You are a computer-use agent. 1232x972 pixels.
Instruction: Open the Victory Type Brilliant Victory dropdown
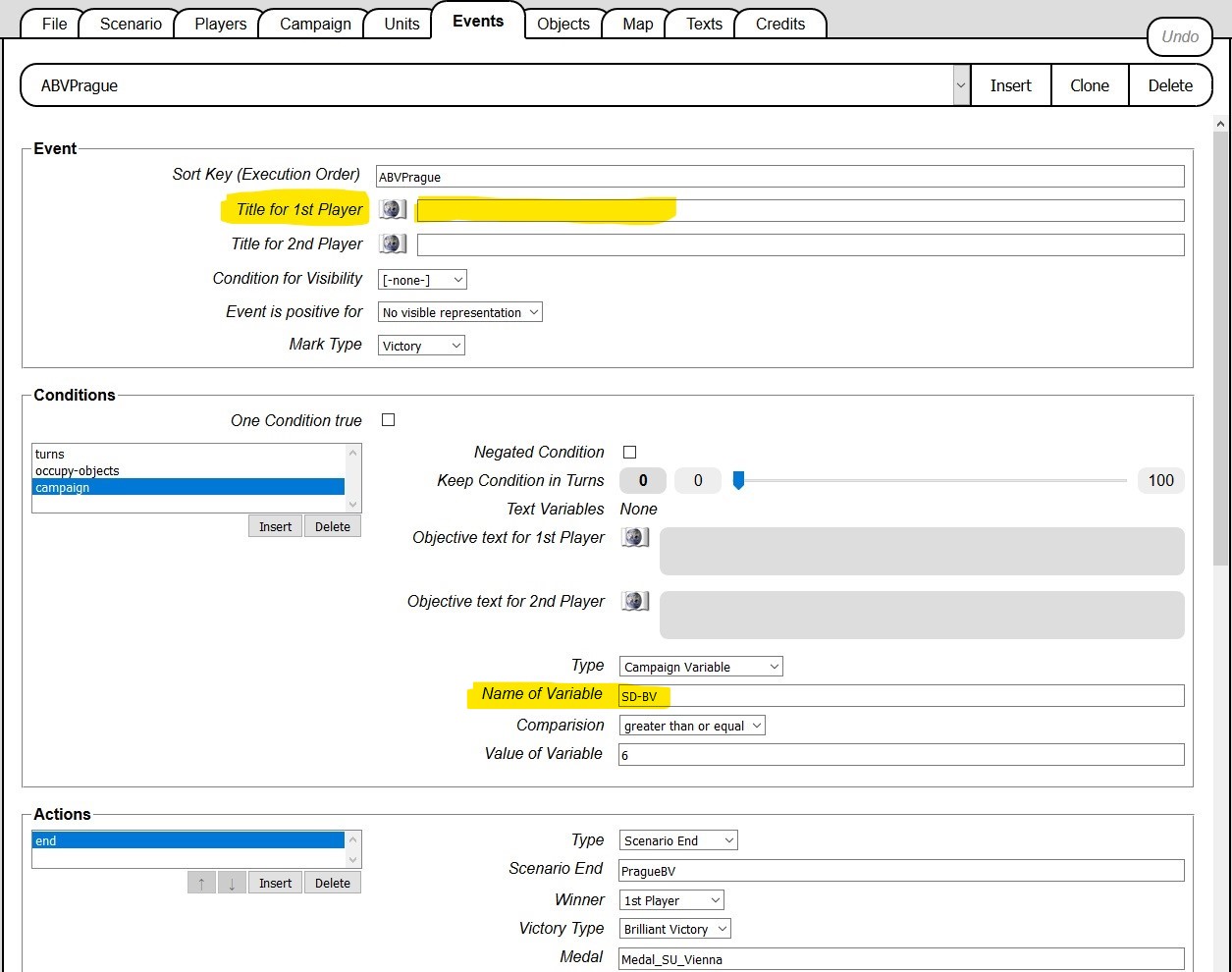click(x=675, y=929)
